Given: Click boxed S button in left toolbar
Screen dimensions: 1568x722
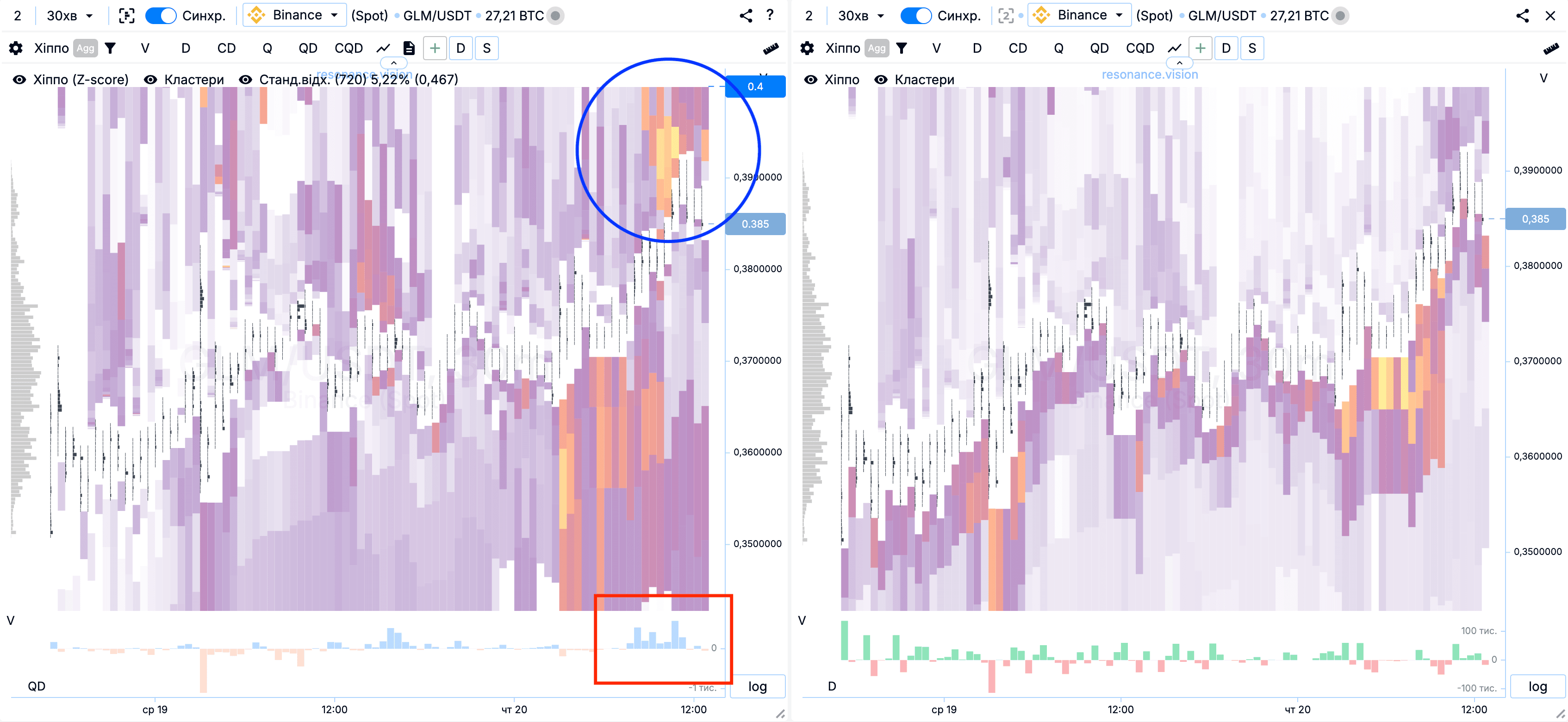Looking at the screenshot, I should [x=487, y=48].
